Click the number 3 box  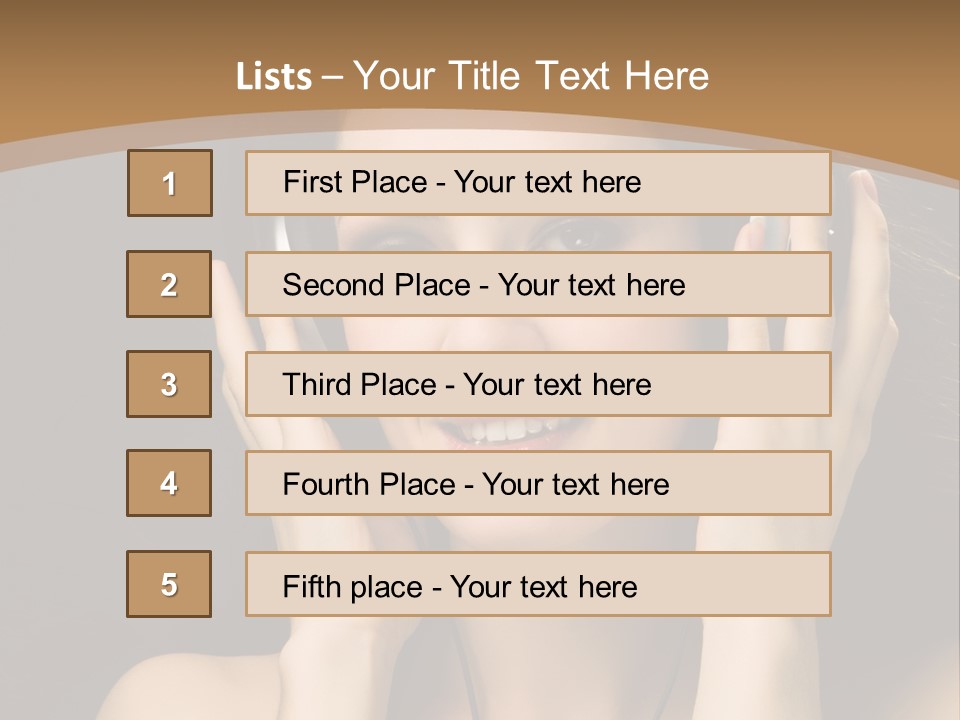click(x=169, y=384)
